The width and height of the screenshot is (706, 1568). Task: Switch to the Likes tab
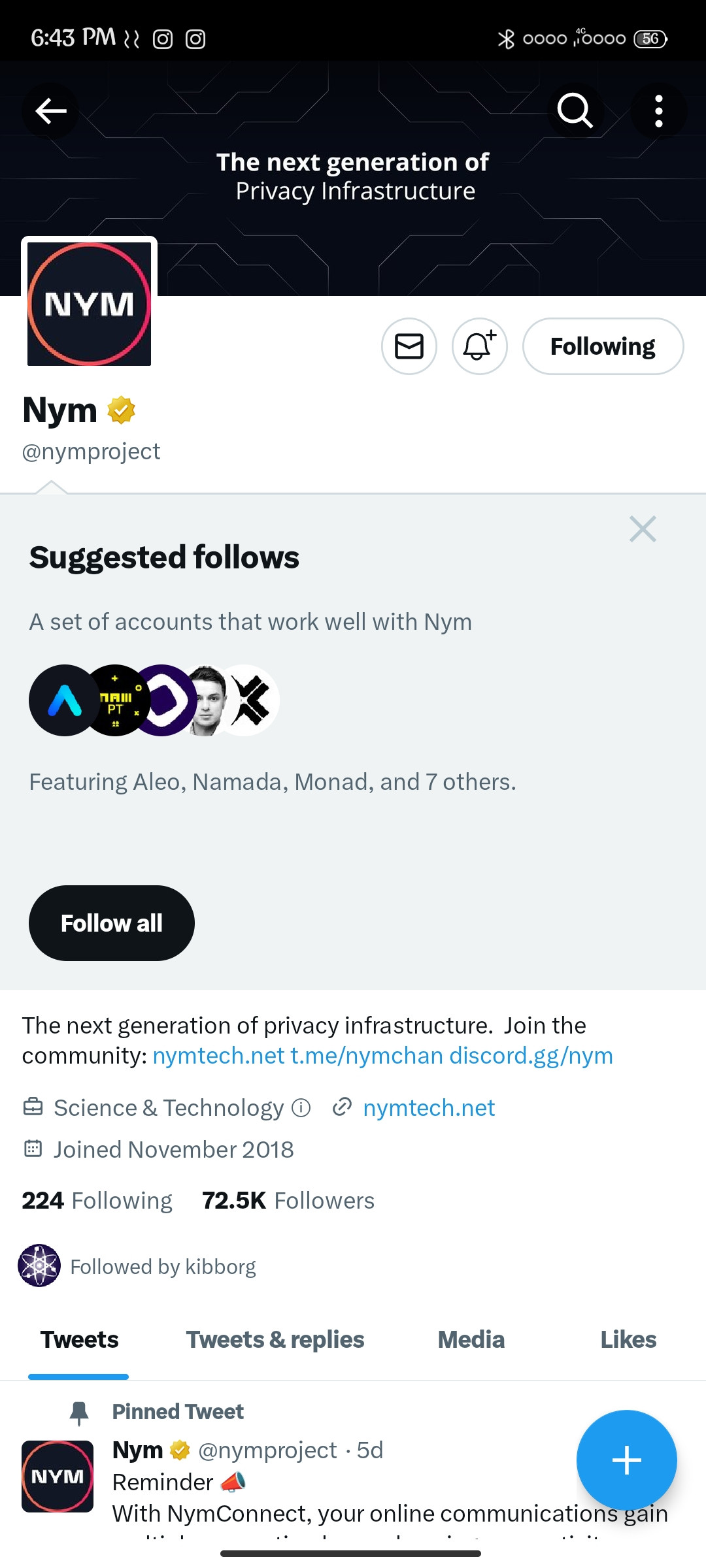tap(628, 1340)
